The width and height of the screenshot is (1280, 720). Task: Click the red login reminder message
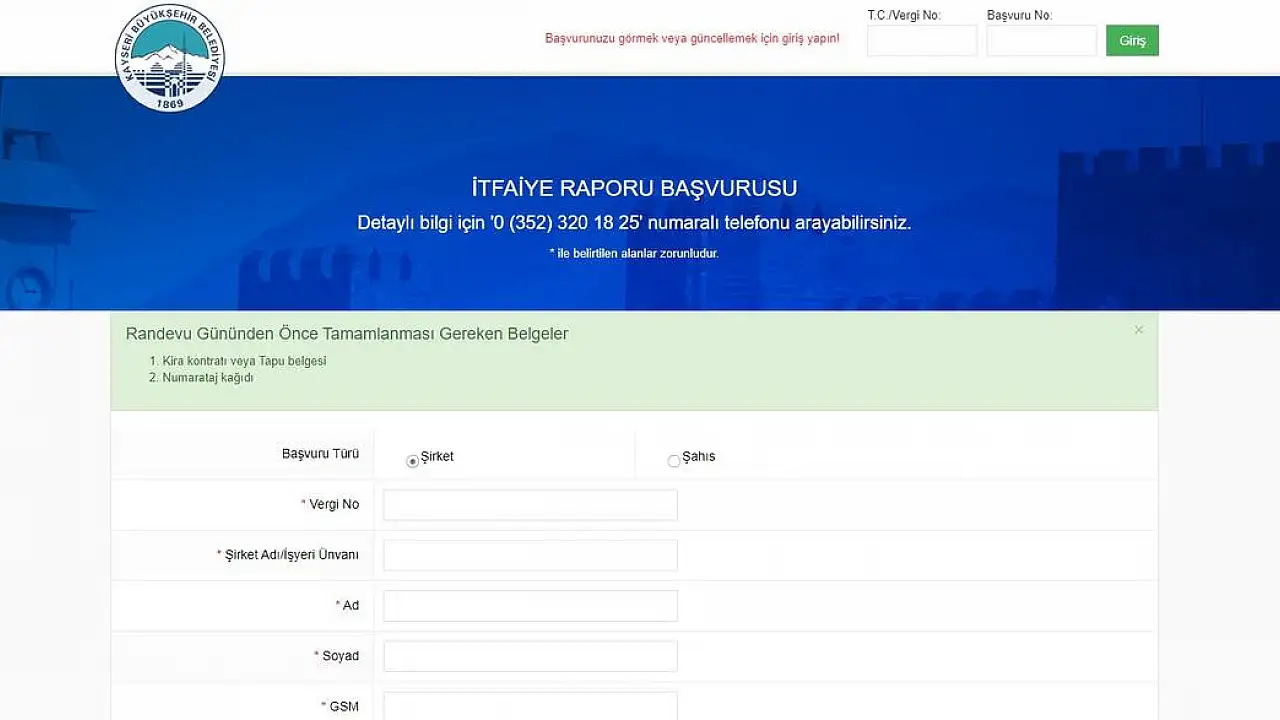point(692,39)
